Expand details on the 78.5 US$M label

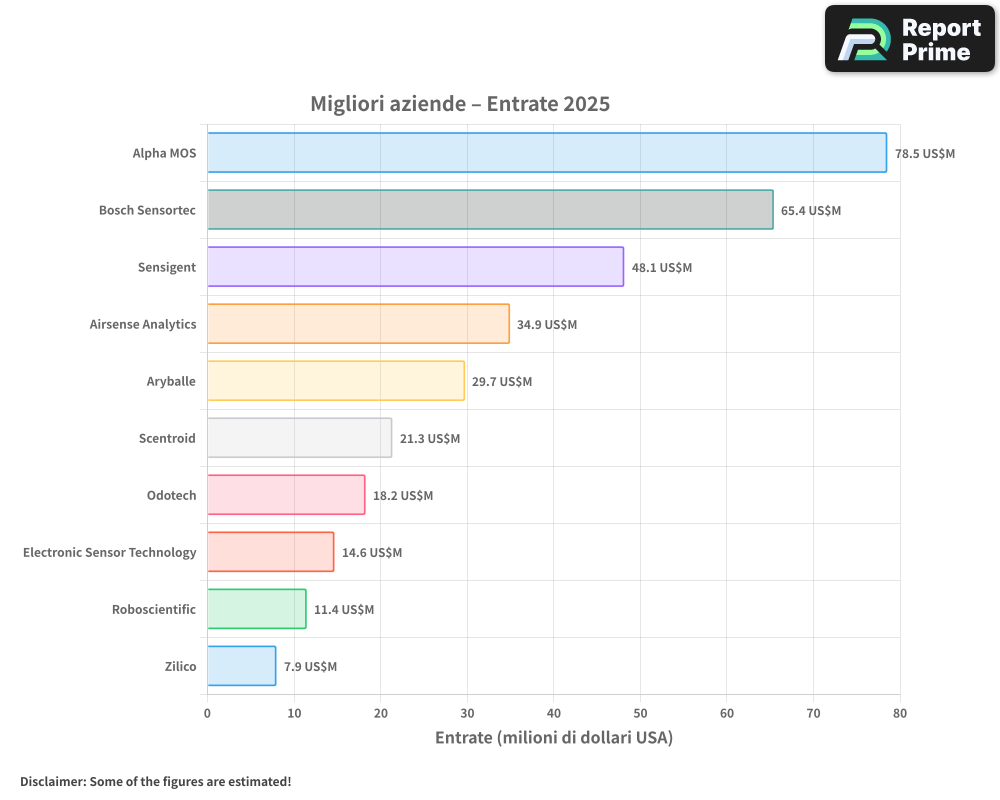923,153
